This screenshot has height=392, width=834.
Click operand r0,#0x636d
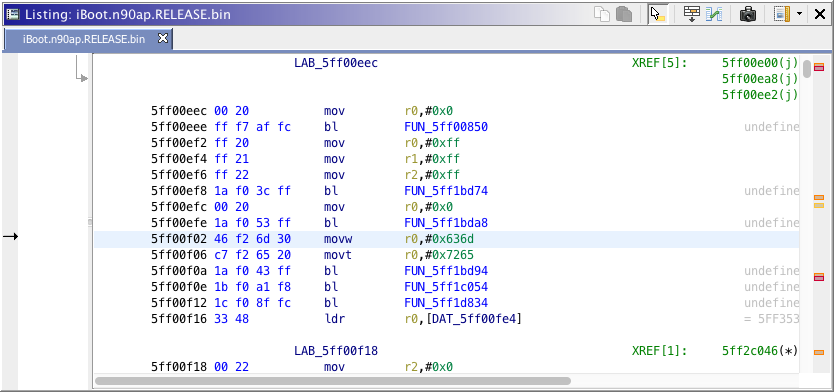pos(439,239)
